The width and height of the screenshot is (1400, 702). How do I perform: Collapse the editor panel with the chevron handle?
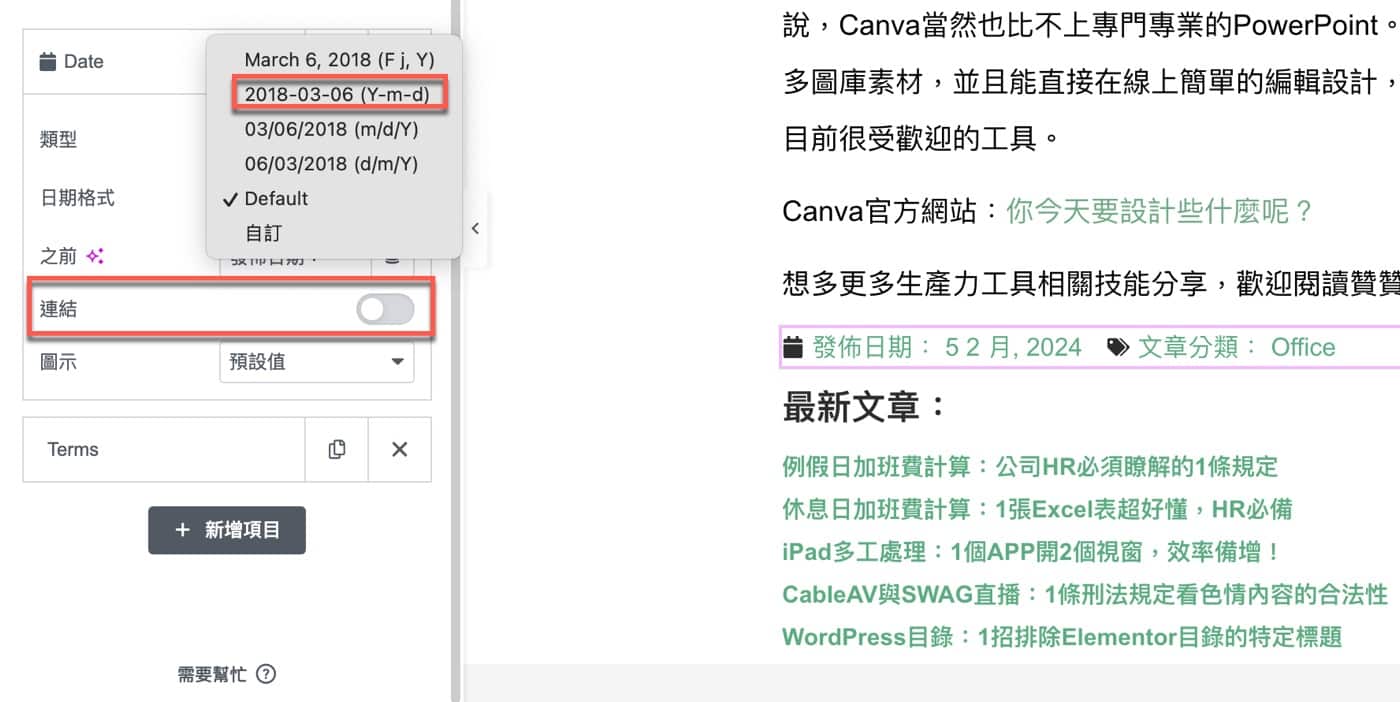coord(475,228)
